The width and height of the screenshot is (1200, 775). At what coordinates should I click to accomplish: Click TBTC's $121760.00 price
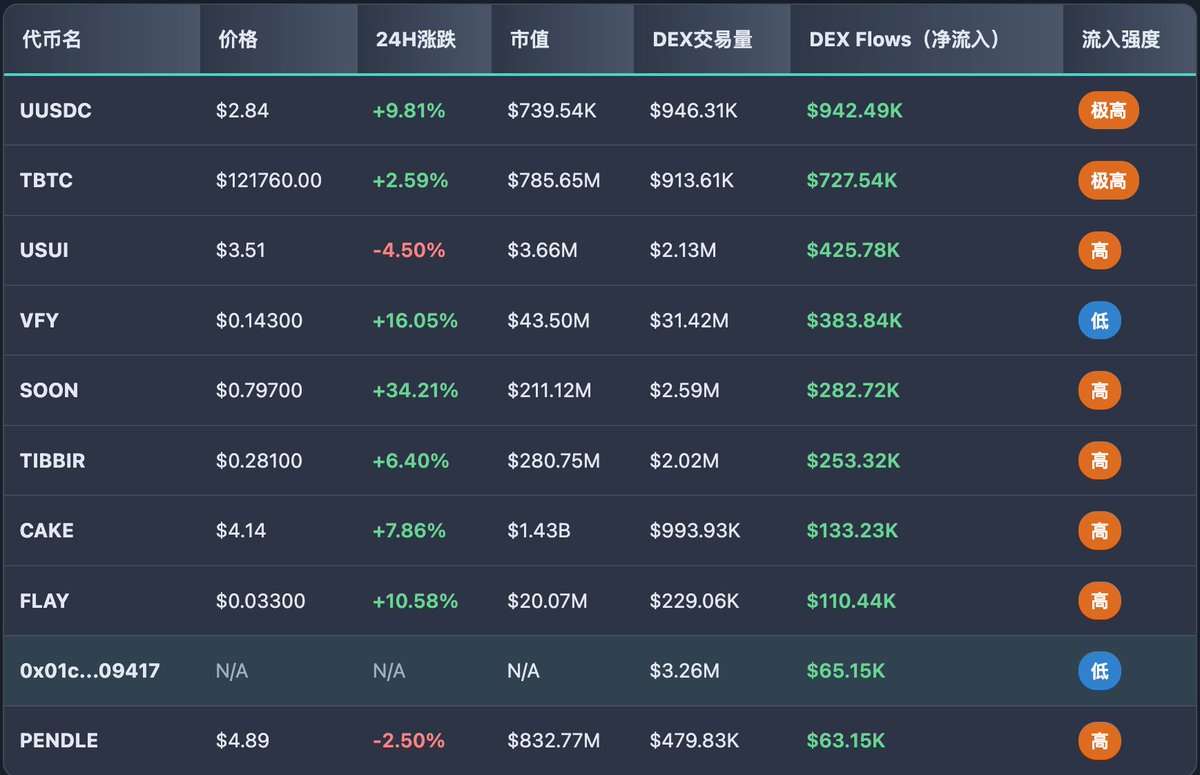point(269,181)
